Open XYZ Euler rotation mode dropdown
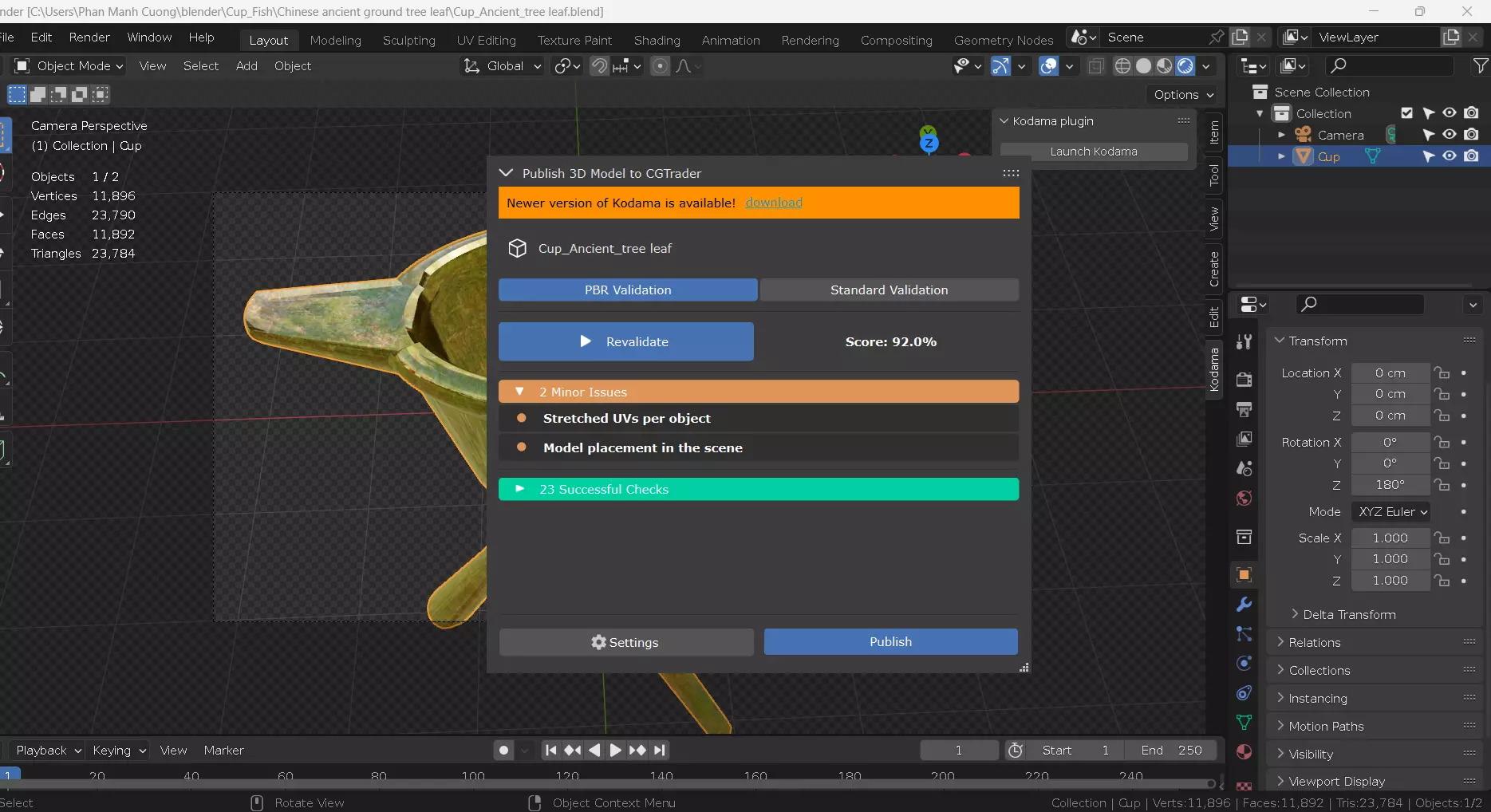The width and height of the screenshot is (1491, 812). coord(1390,512)
